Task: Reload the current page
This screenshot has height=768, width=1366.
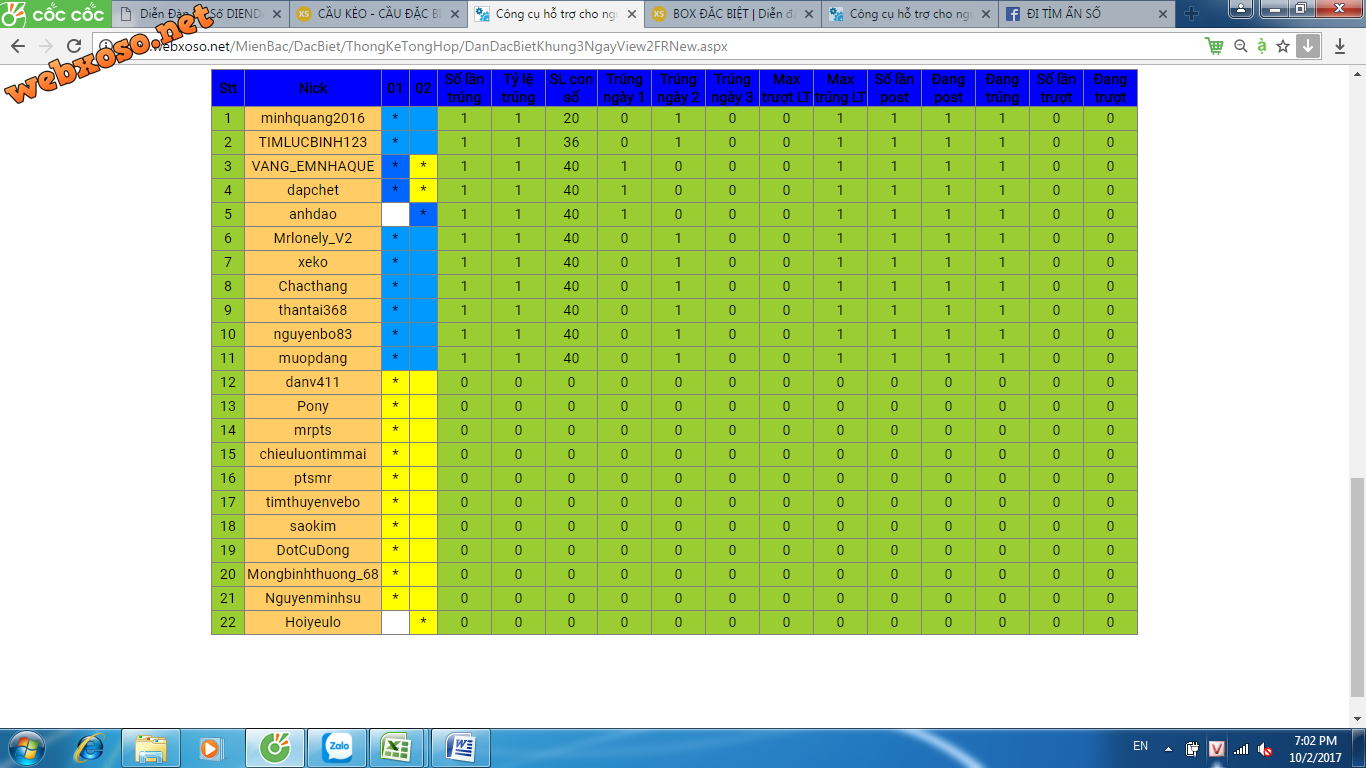Action: (74, 47)
